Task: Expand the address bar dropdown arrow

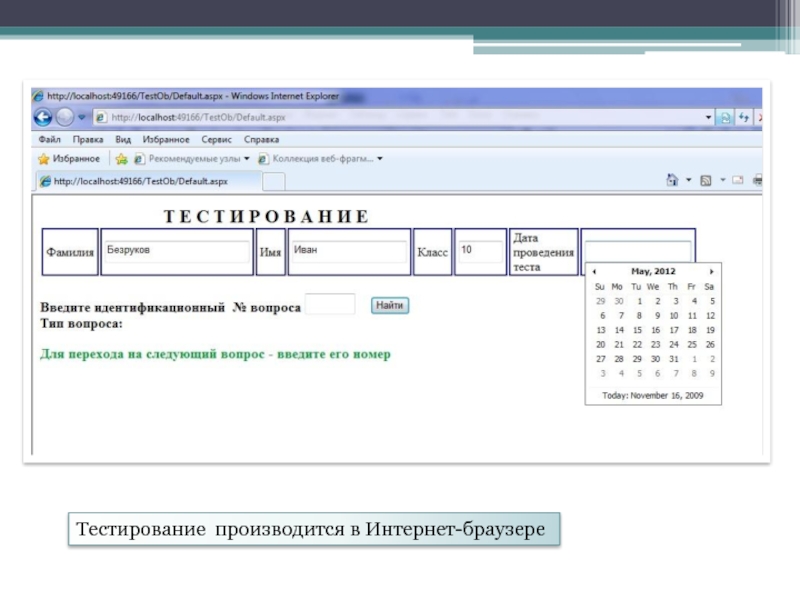Action: coord(709,118)
